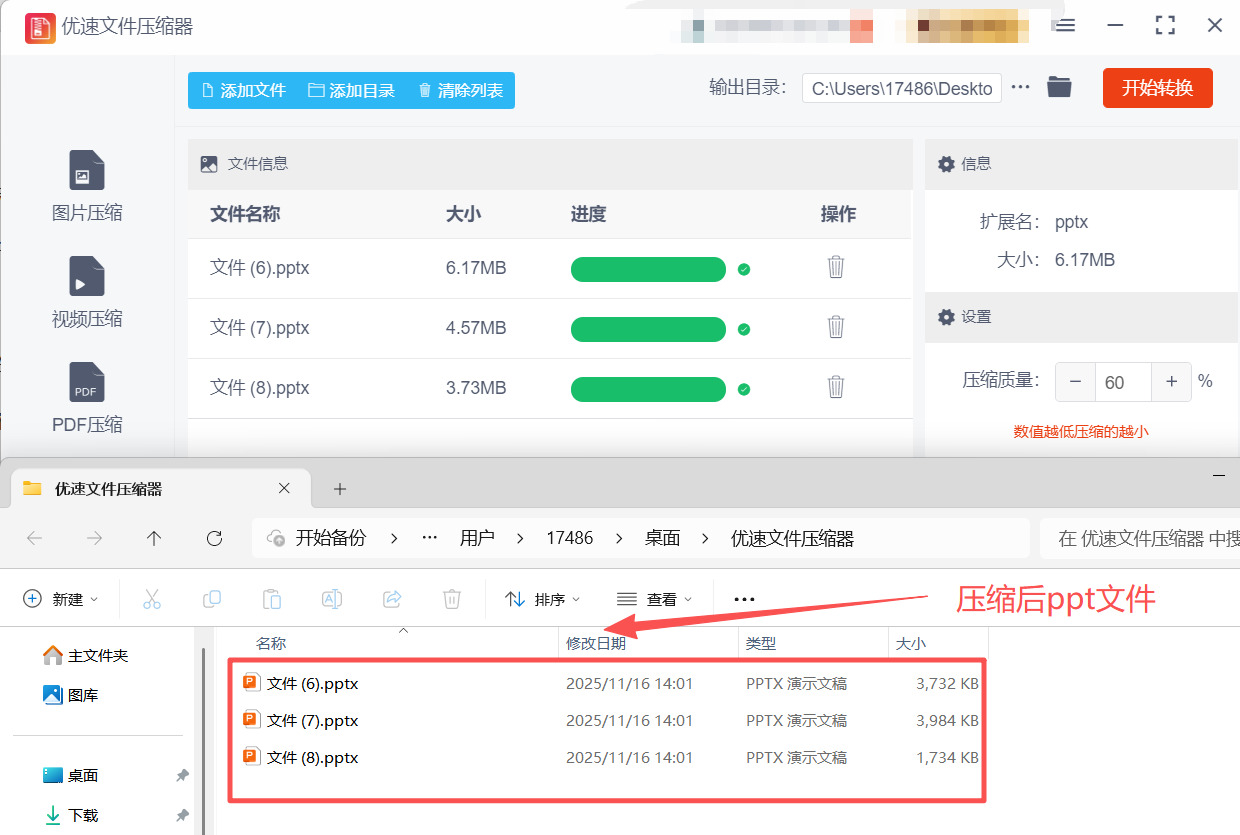Go up one folder level in Explorer
Viewport: 1240px width, 835px height.
154,538
